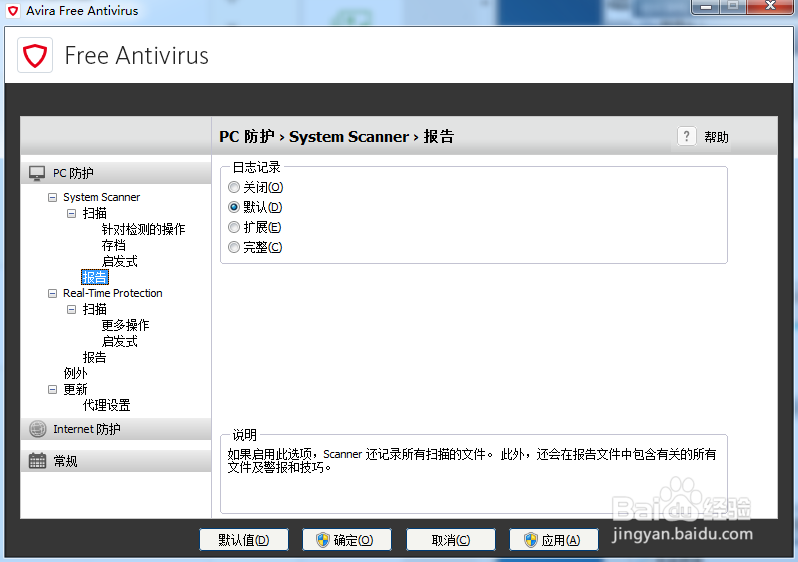Viewport: 798px width, 562px height.
Task: Collapse 扫描 under System Scanner
Action: coord(72,213)
